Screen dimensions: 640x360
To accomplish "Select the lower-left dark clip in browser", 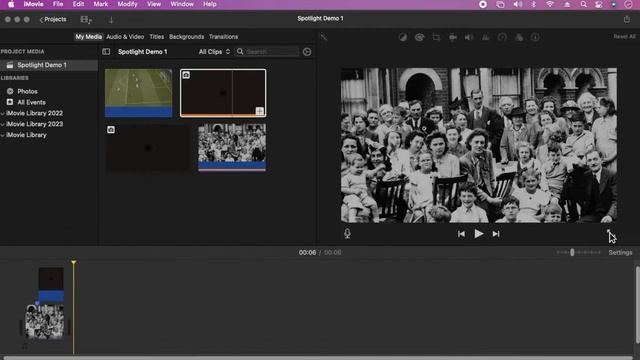I will (148, 148).
